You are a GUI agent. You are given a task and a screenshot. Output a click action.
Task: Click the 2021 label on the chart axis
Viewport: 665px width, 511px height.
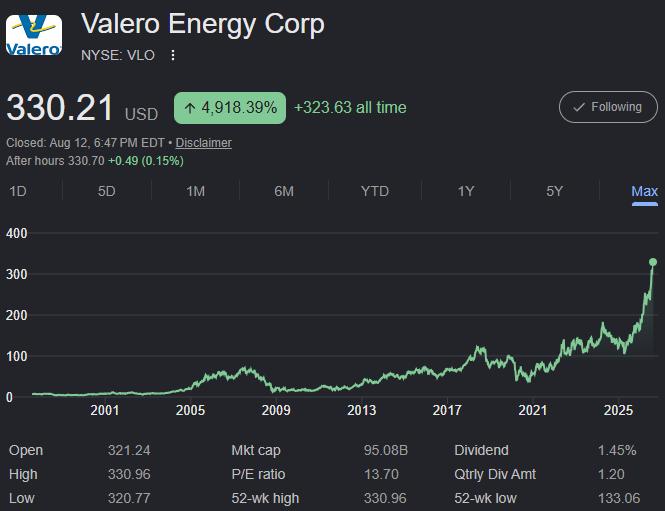(x=532, y=410)
